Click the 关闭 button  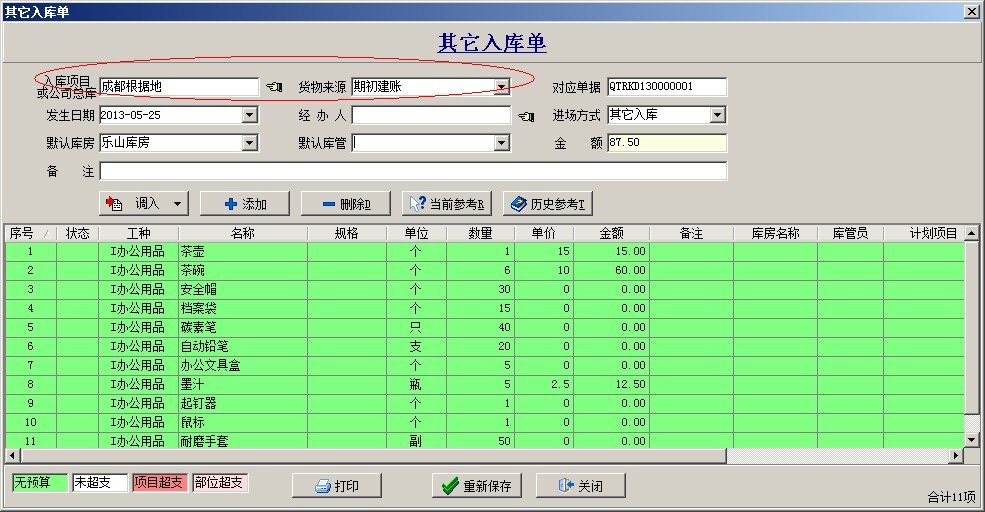pos(580,486)
